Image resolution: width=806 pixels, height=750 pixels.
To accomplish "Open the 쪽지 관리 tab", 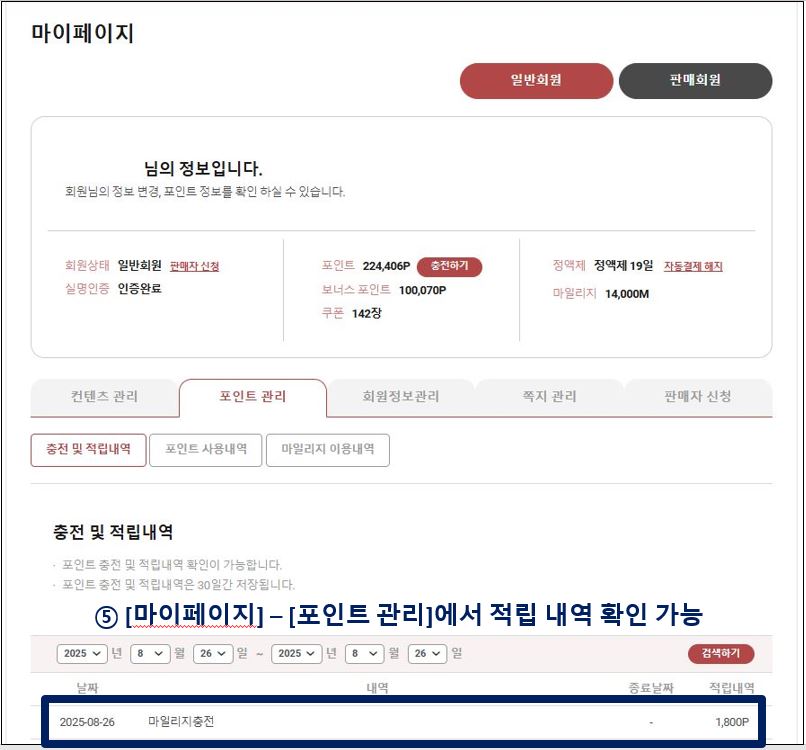I will click(x=549, y=397).
